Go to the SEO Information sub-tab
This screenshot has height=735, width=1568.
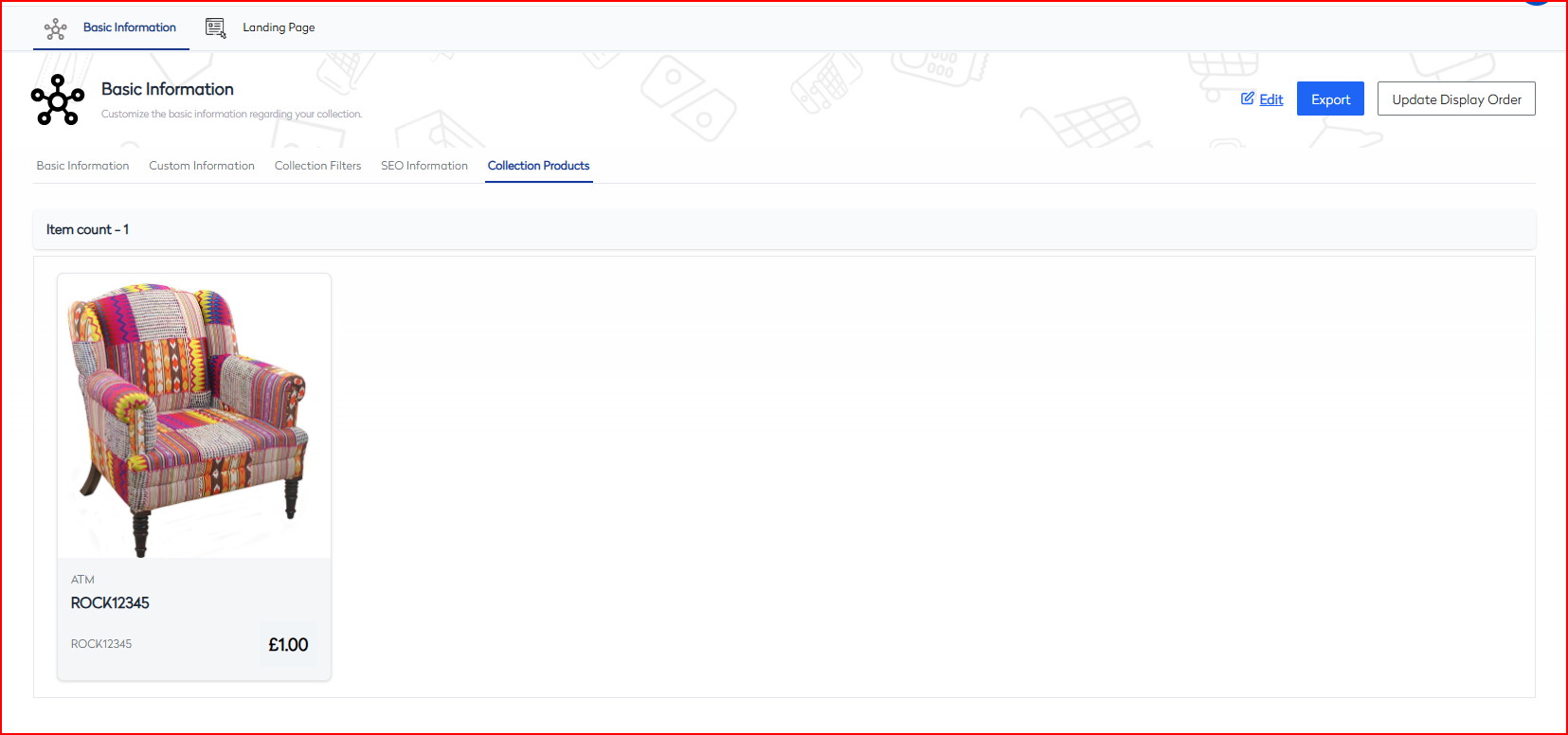point(424,166)
